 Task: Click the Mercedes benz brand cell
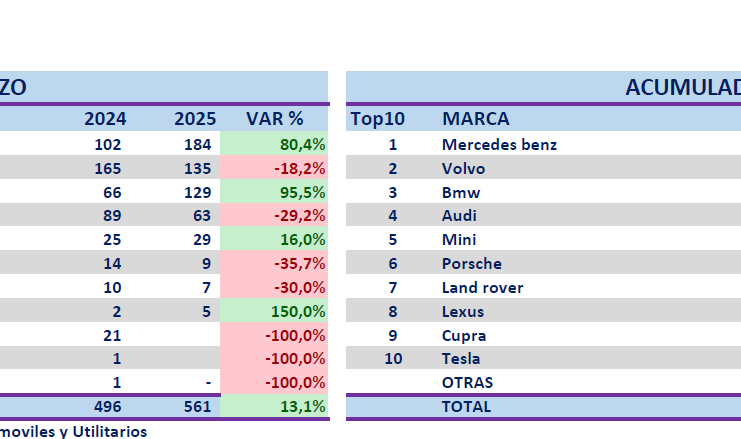coord(499,144)
